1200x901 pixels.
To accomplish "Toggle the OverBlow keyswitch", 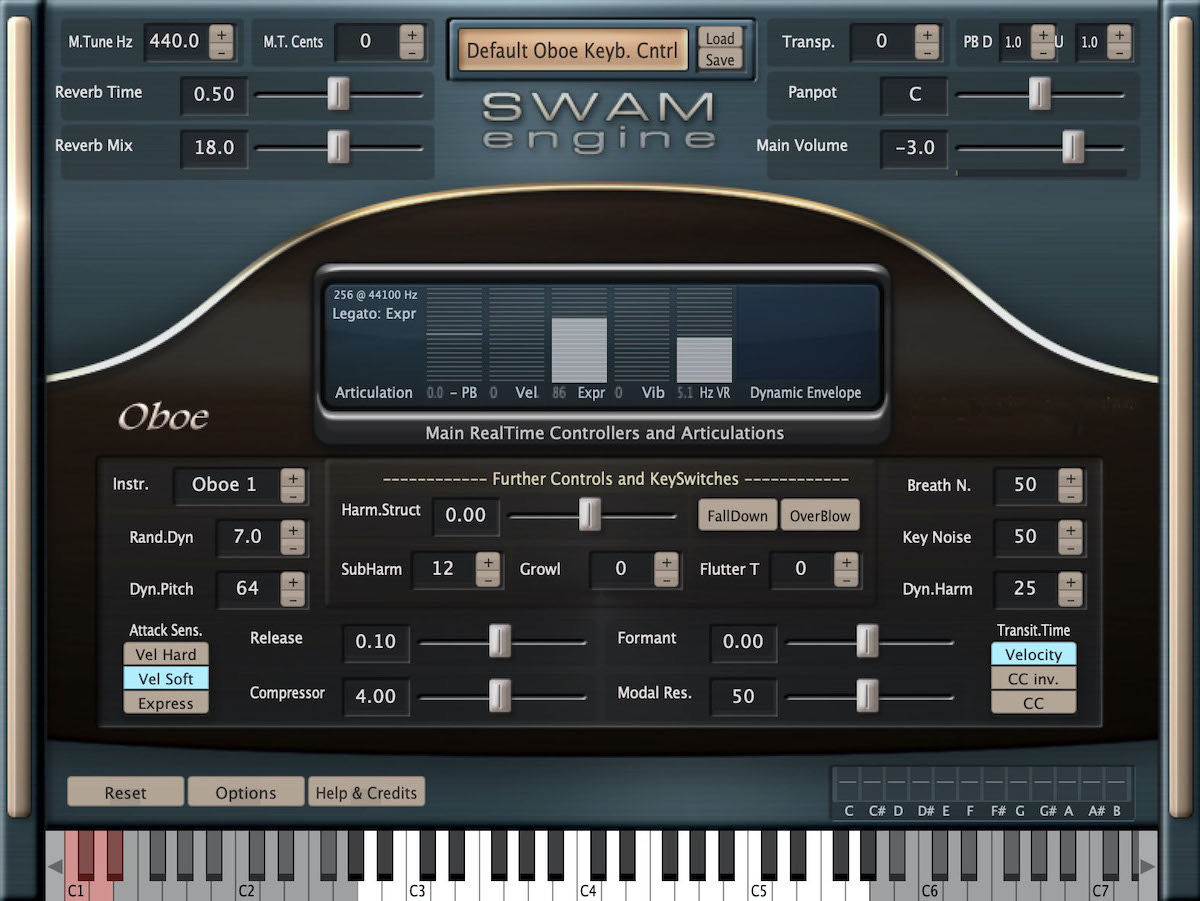I will (x=820, y=516).
